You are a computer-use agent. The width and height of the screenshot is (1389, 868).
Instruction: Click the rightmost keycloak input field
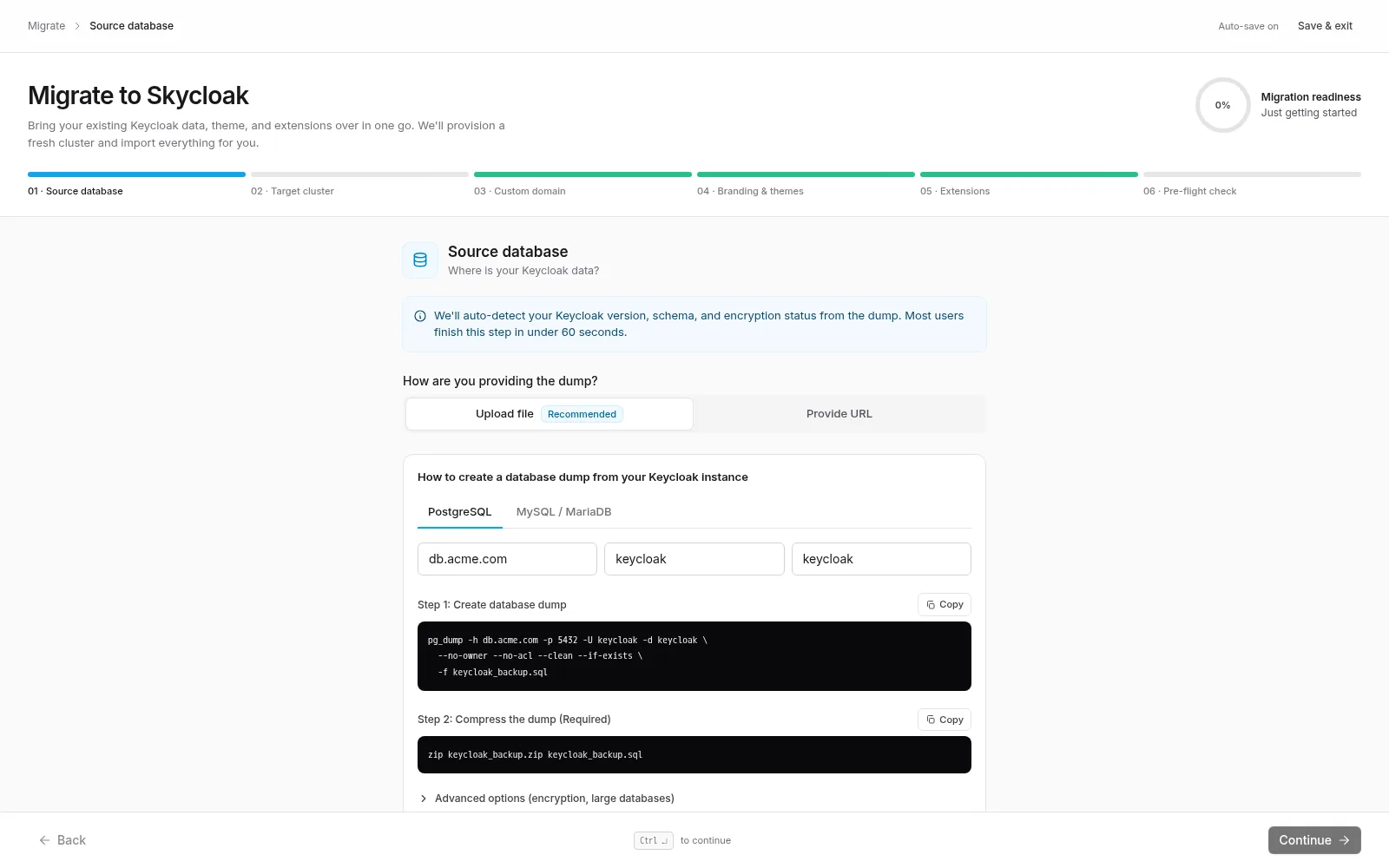881,559
